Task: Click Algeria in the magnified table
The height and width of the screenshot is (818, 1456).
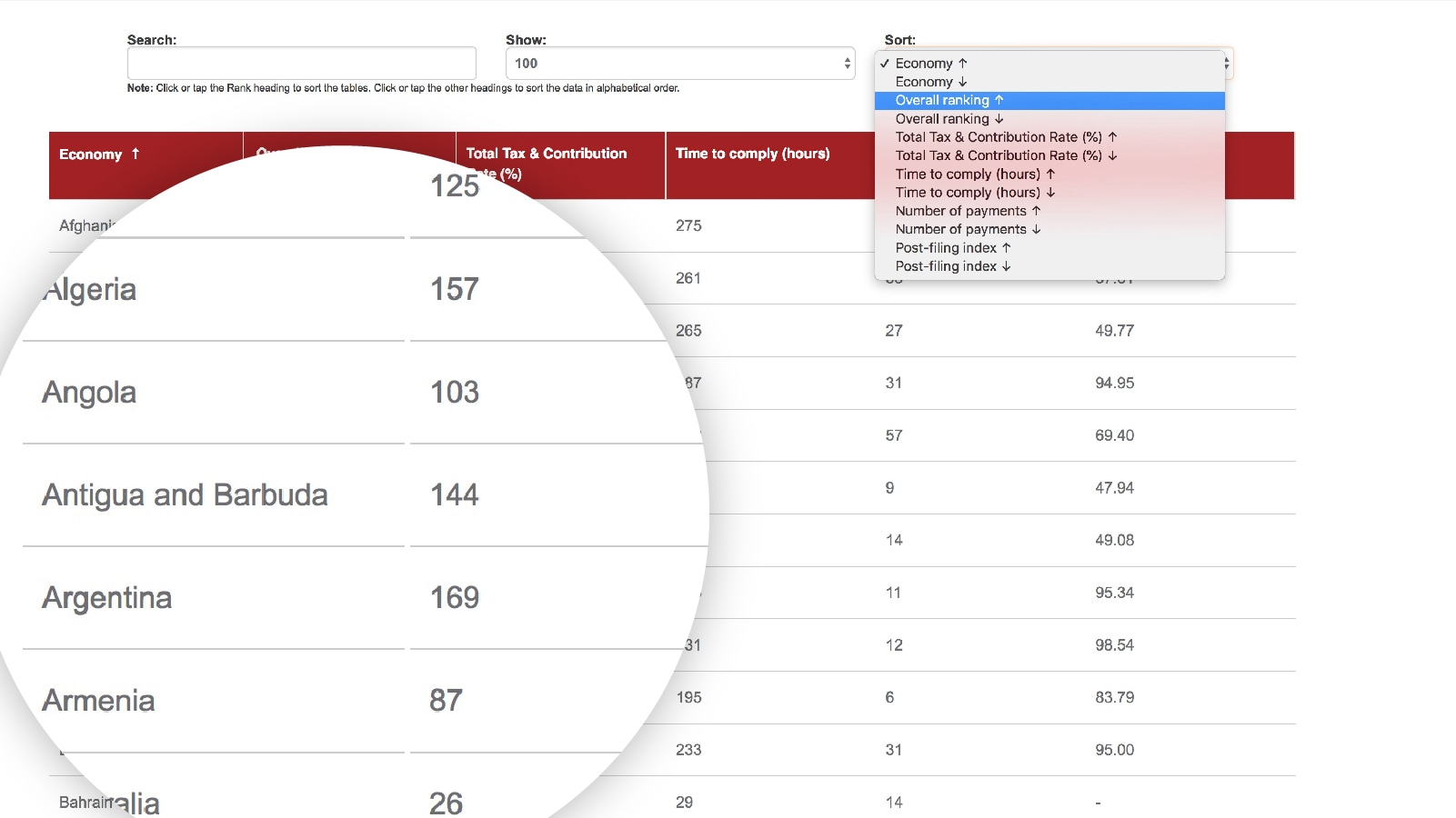Action: (x=90, y=290)
